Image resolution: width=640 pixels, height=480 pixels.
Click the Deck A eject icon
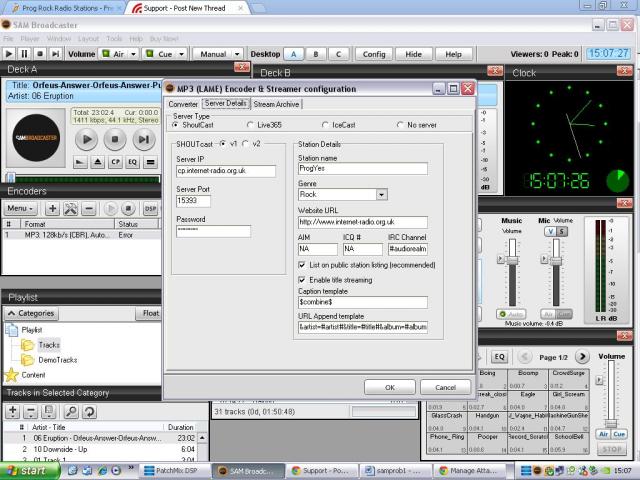click(98, 161)
